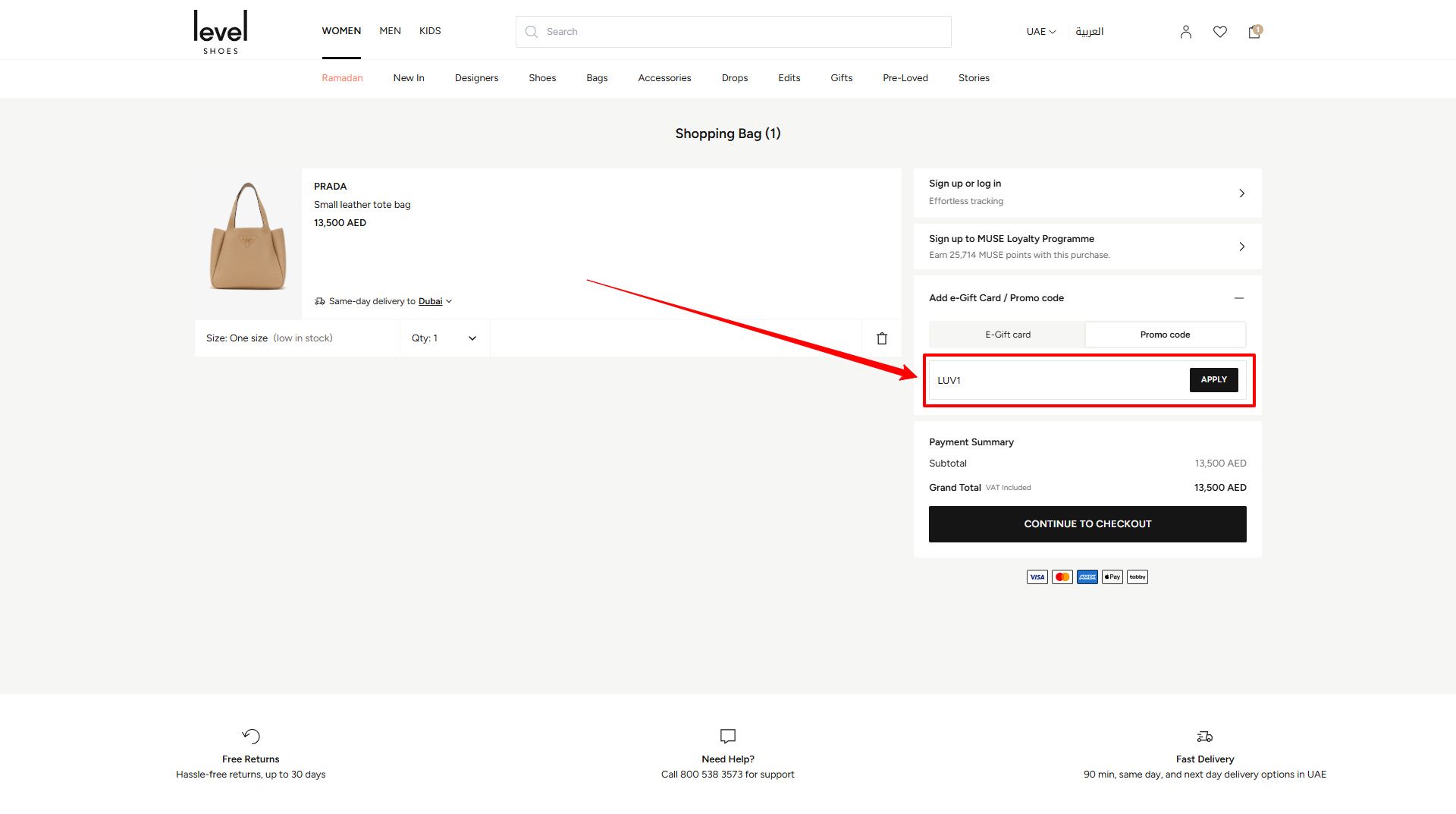Viewport: 1456px width, 814px height.
Task: Open the shopping bag icon in header
Action: click(x=1255, y=31)
